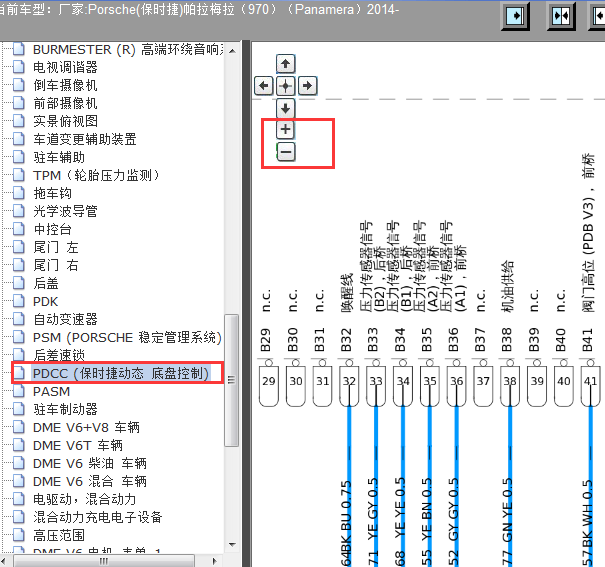Open 尾门 右 diagram

click(56, 265)
